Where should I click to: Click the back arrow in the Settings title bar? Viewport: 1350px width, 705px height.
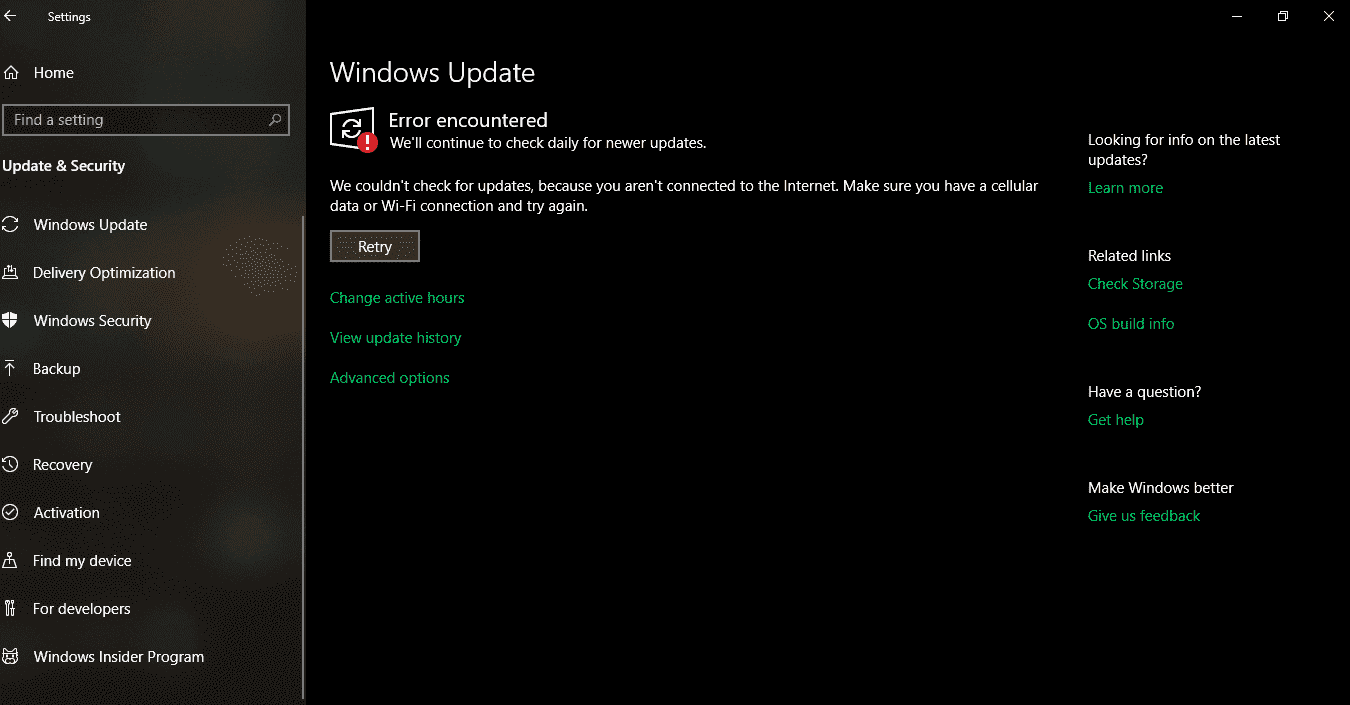point(10,16)
